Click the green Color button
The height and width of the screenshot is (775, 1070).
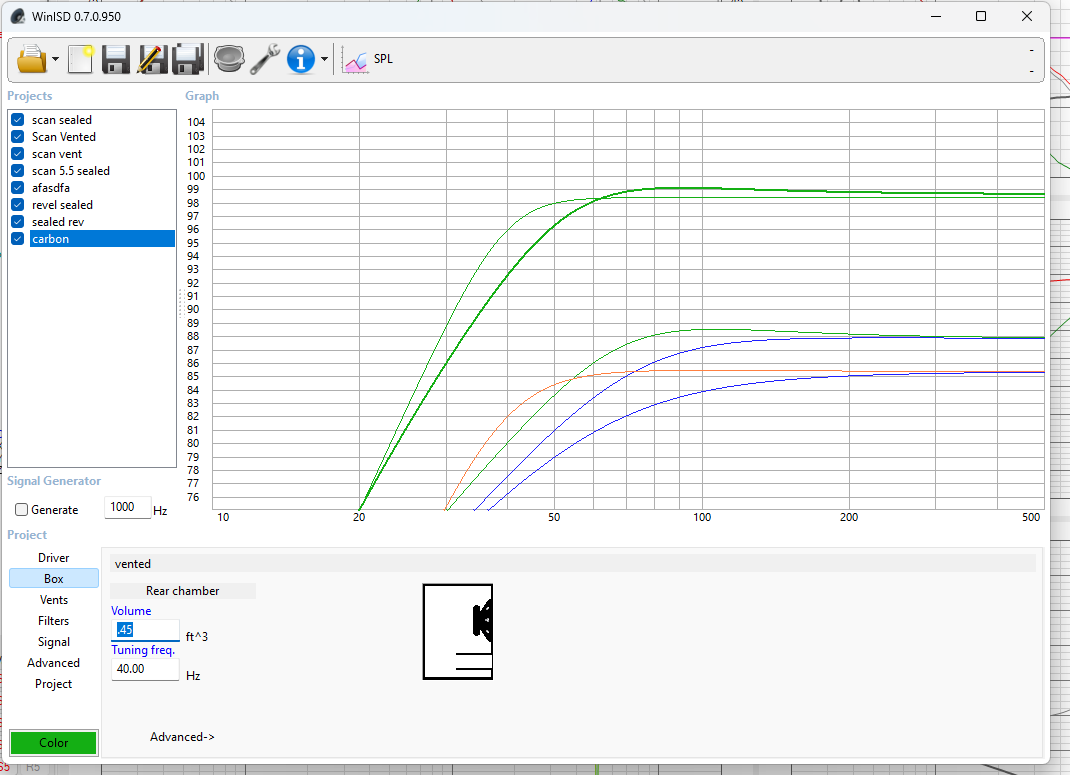pyautogui.click(x=54, y=742)
